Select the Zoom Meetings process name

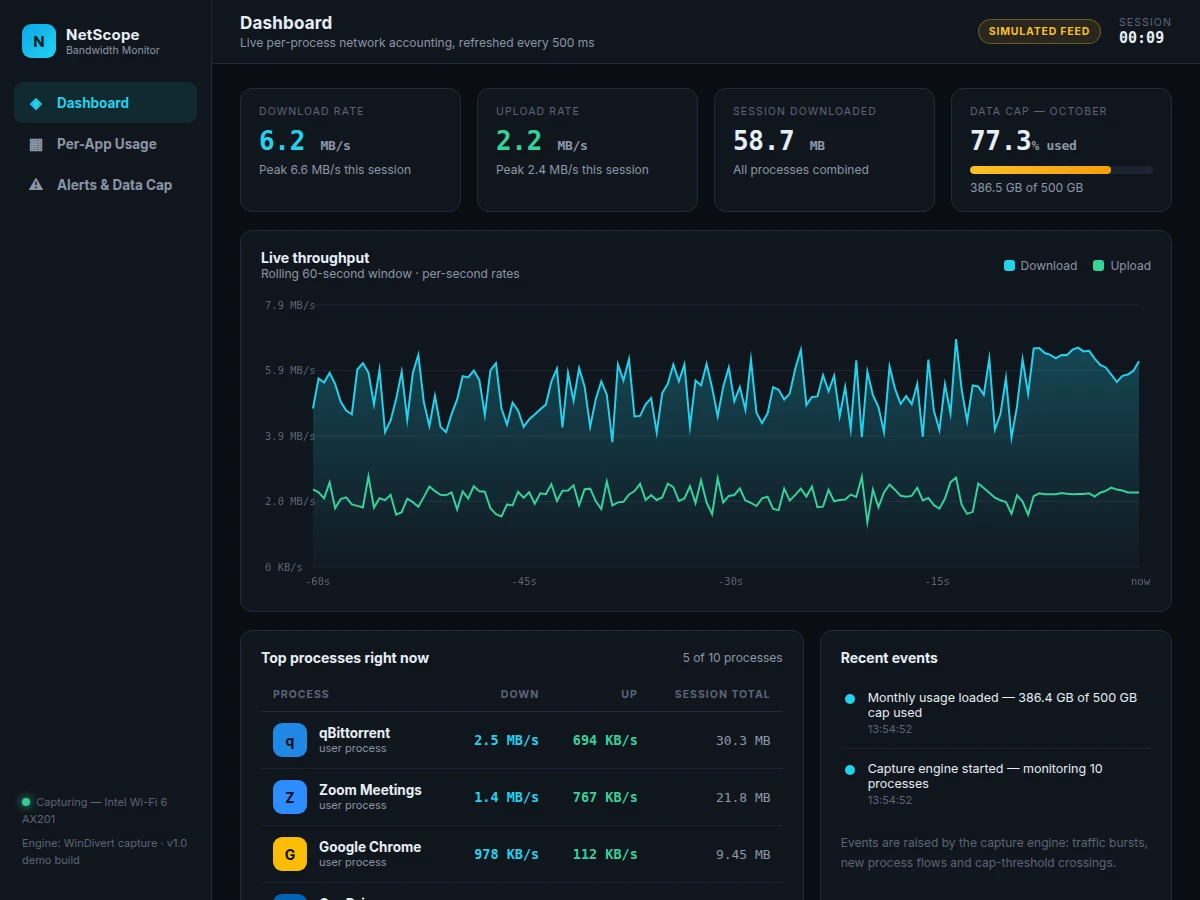370,790
